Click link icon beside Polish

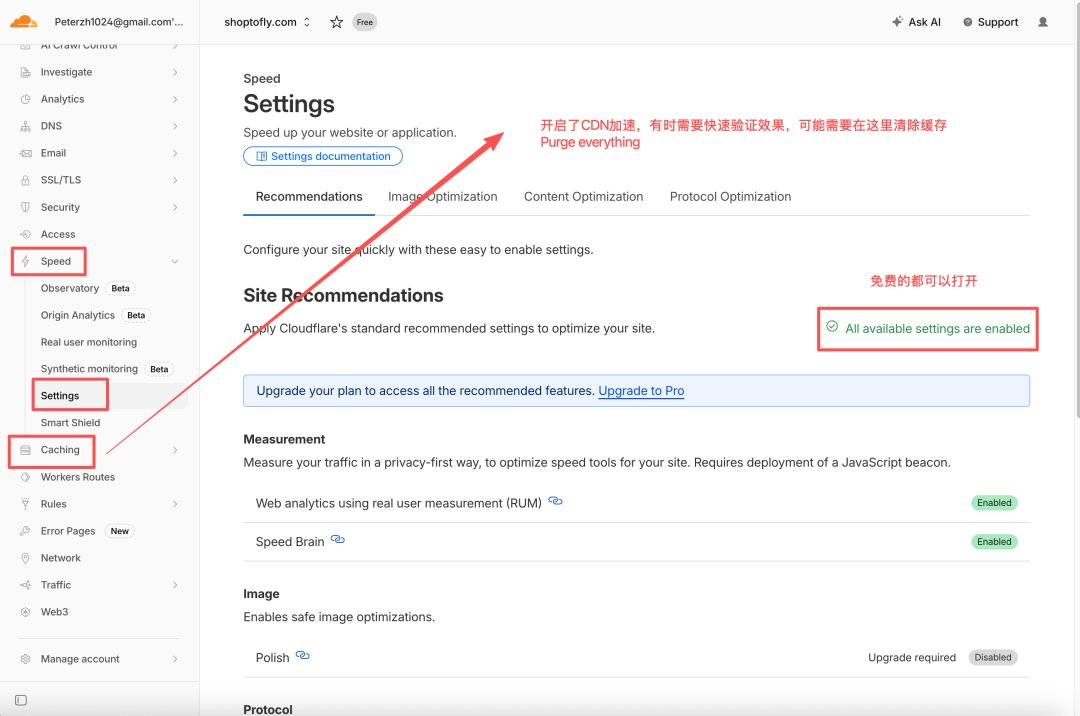[302, 655]
